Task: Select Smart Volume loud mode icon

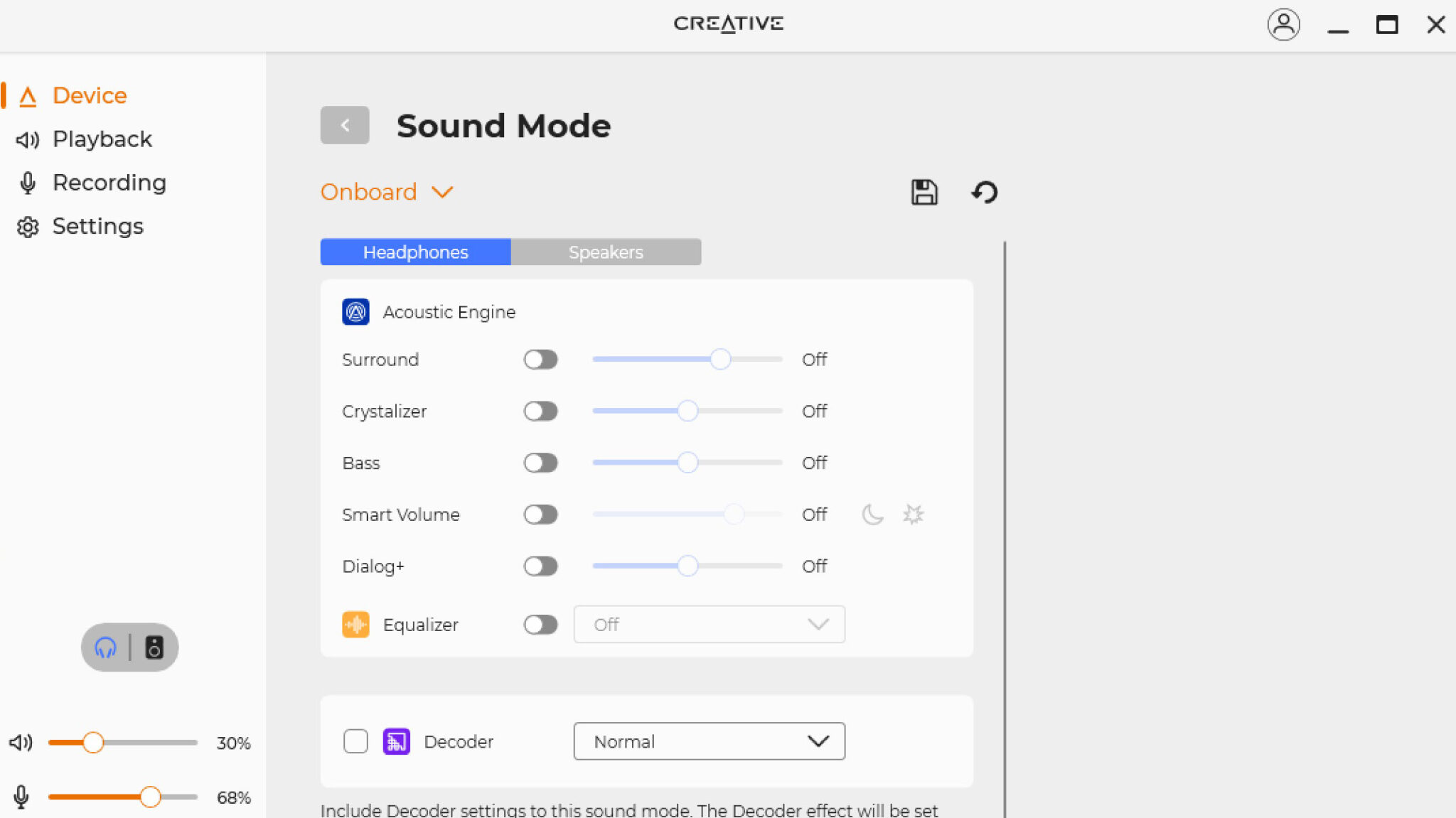Action: click(x=913, y=514)
